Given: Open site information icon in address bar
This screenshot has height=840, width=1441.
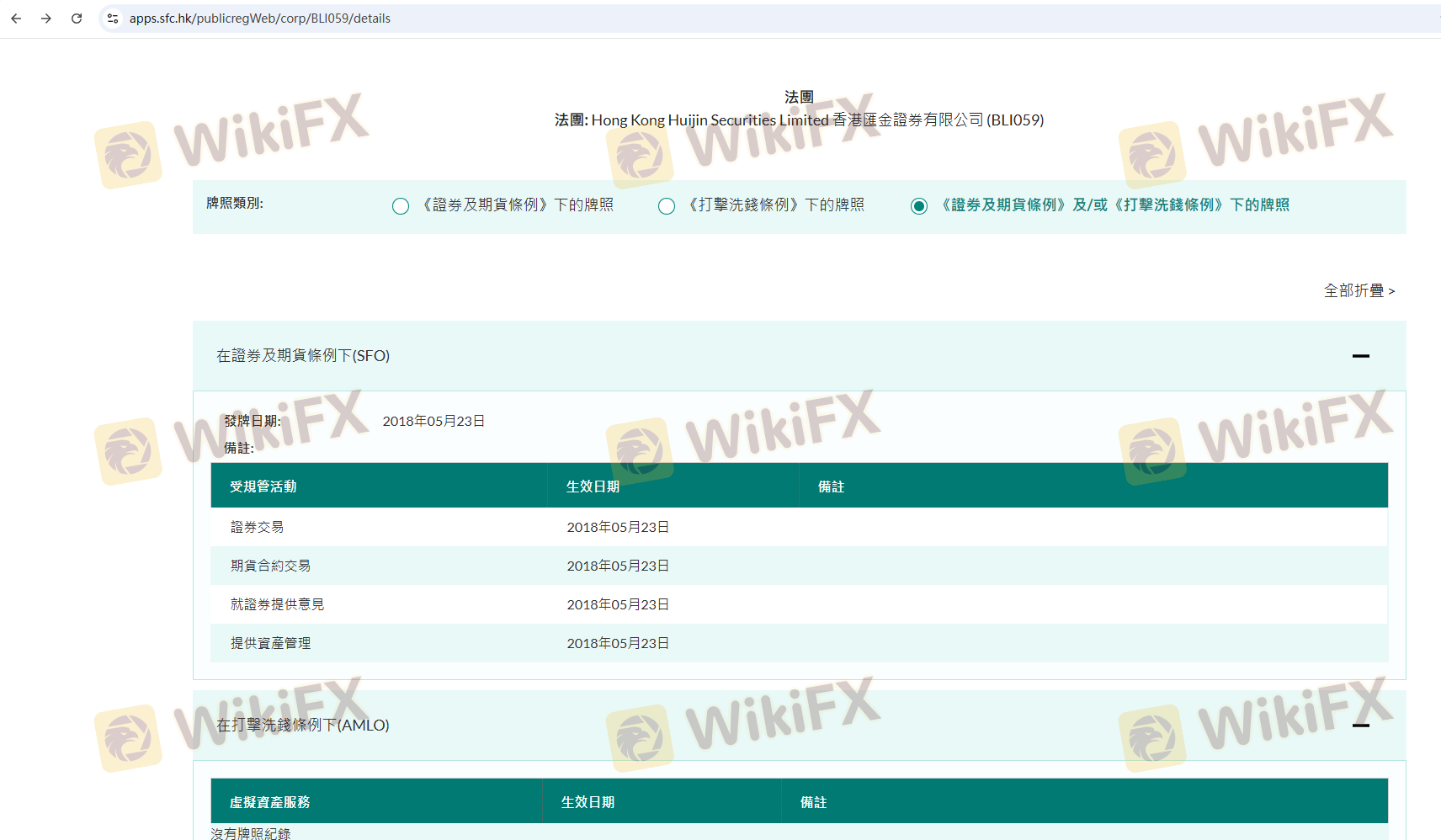Looking at the screenshot, I should coord(113,19).
